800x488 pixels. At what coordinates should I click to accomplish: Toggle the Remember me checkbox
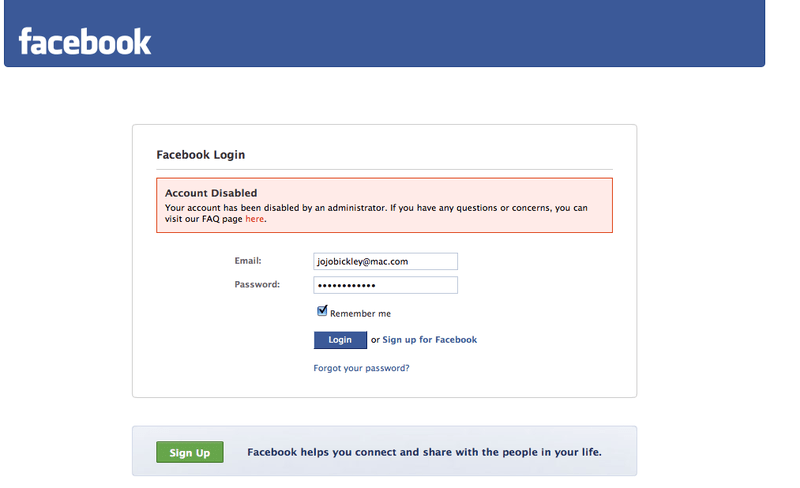click(x=322, y=312)
